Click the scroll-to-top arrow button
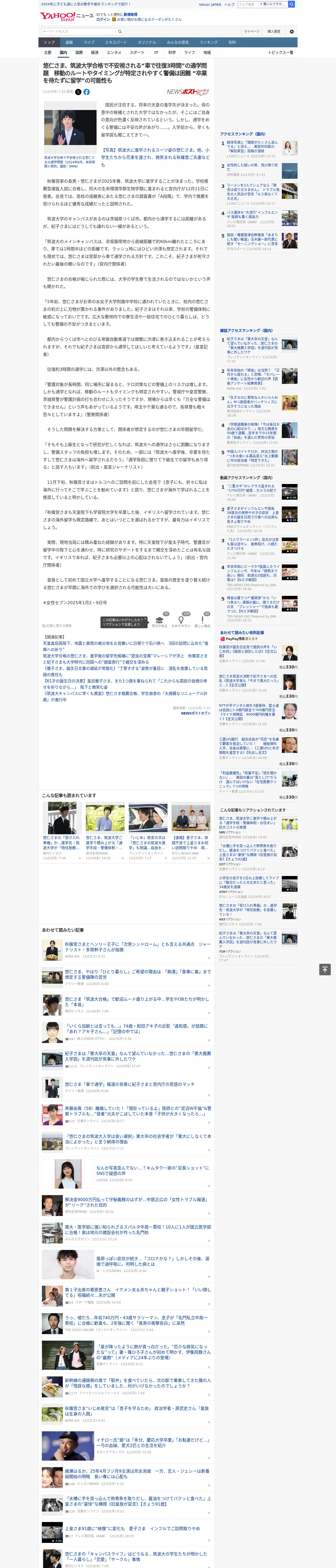336x1568 pixels. point(325,969)
